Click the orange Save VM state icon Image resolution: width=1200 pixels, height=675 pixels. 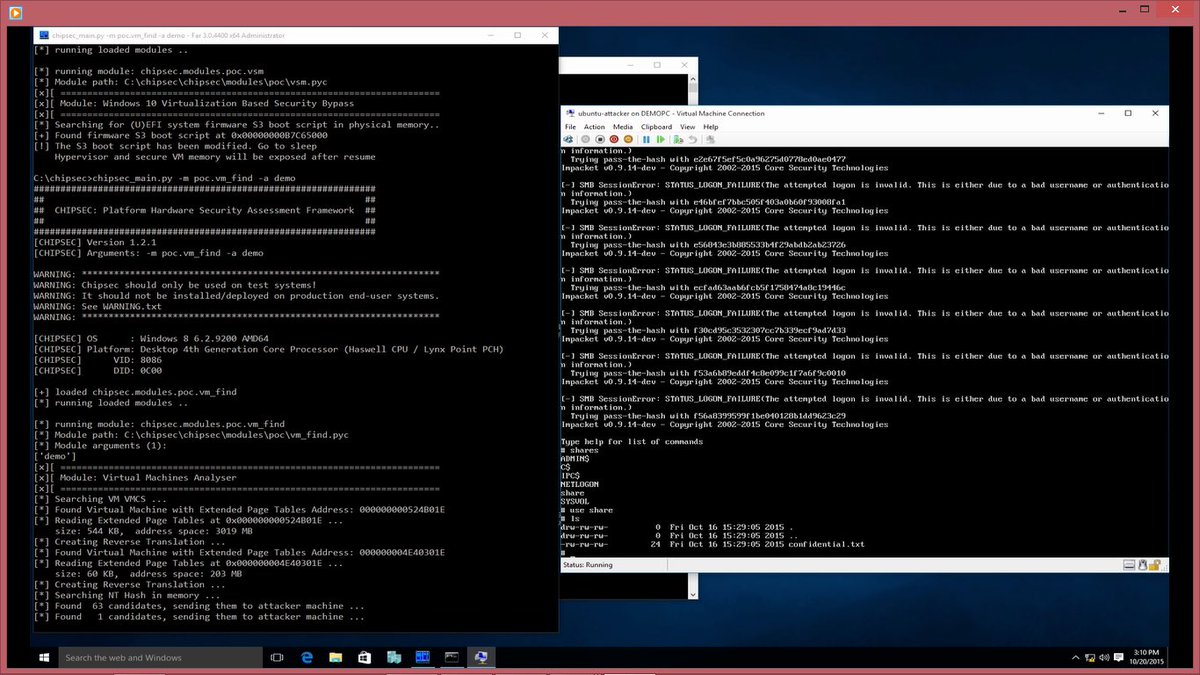point(628,139)
